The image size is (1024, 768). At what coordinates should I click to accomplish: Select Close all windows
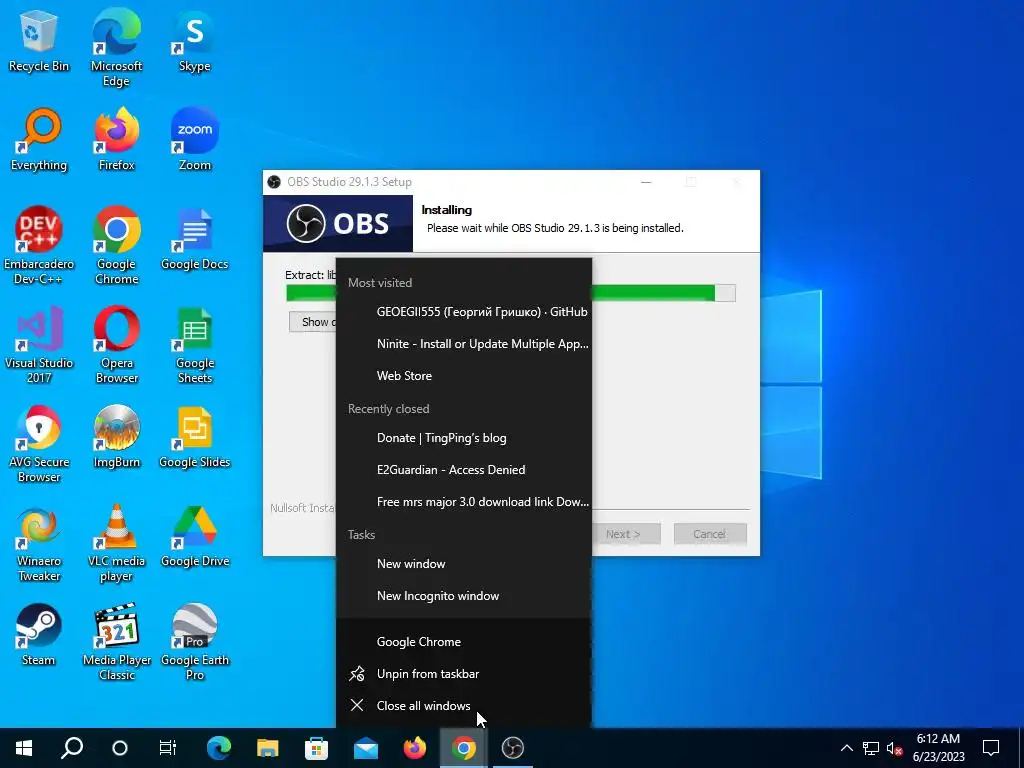coord(464,705)
